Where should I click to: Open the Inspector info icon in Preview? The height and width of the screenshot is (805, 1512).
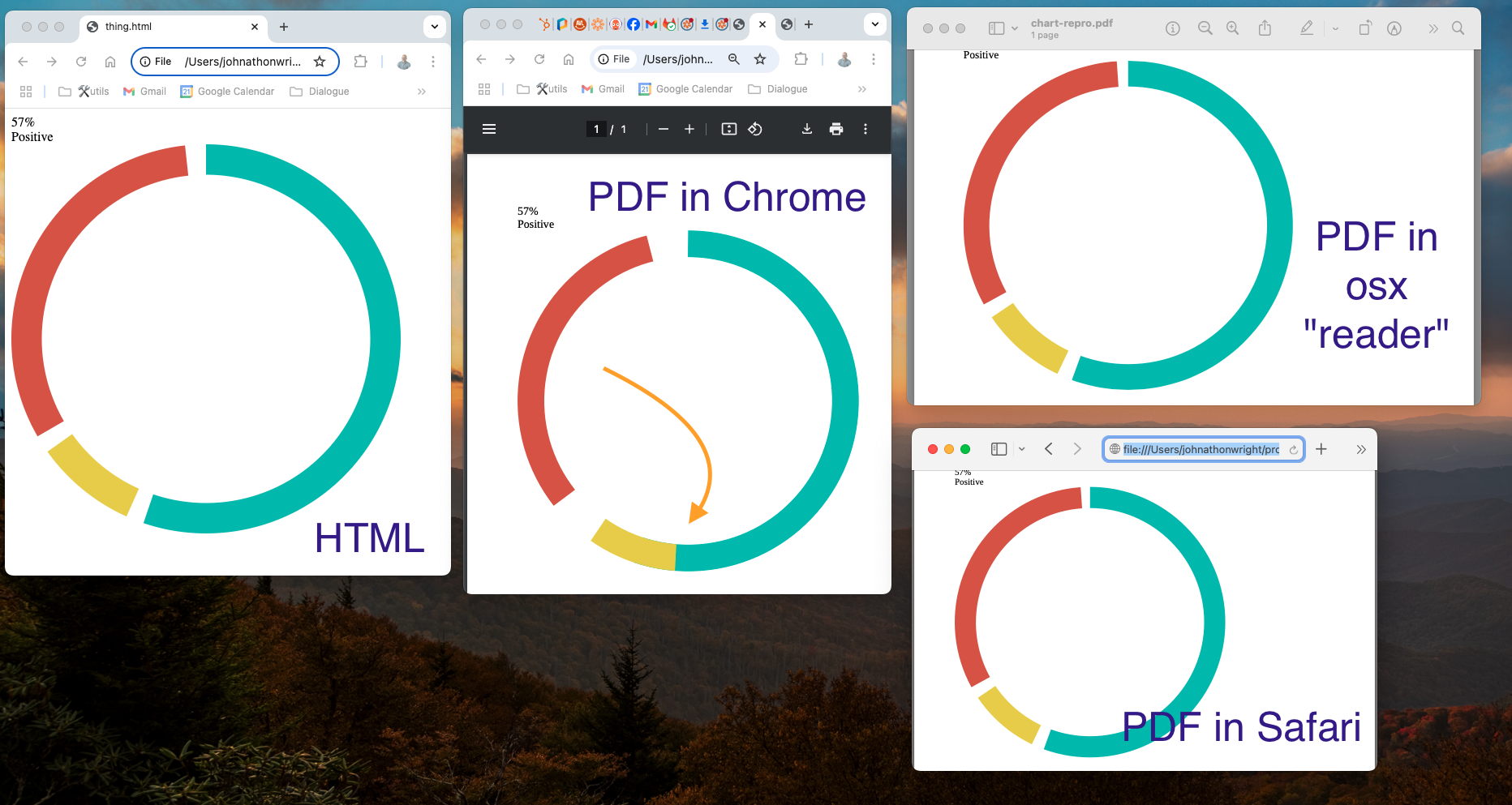click(x=1173, y=28)
